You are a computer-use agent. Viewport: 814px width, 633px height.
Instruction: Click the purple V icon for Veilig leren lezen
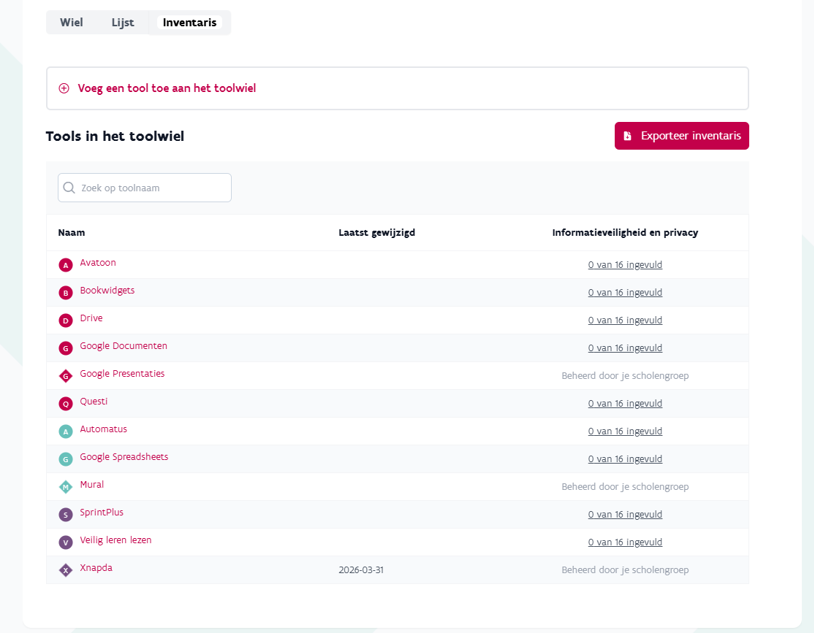tap(65, 543)
